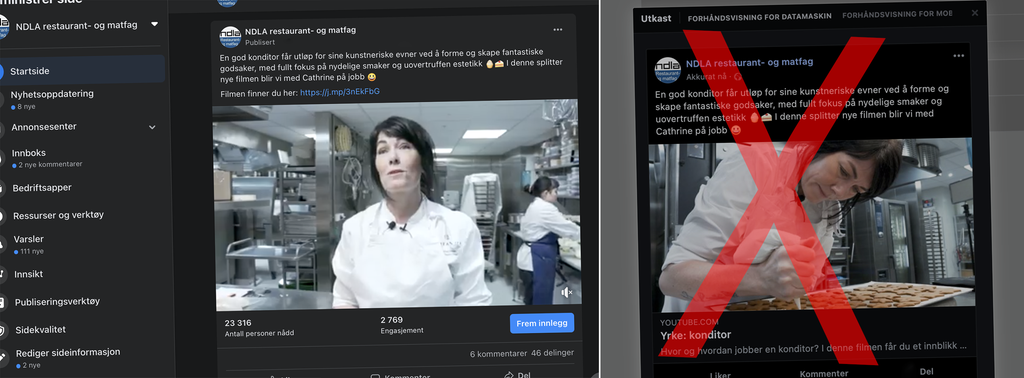Switch to the Utkast tab
The image size is (1024, 378).
[656, 18]
